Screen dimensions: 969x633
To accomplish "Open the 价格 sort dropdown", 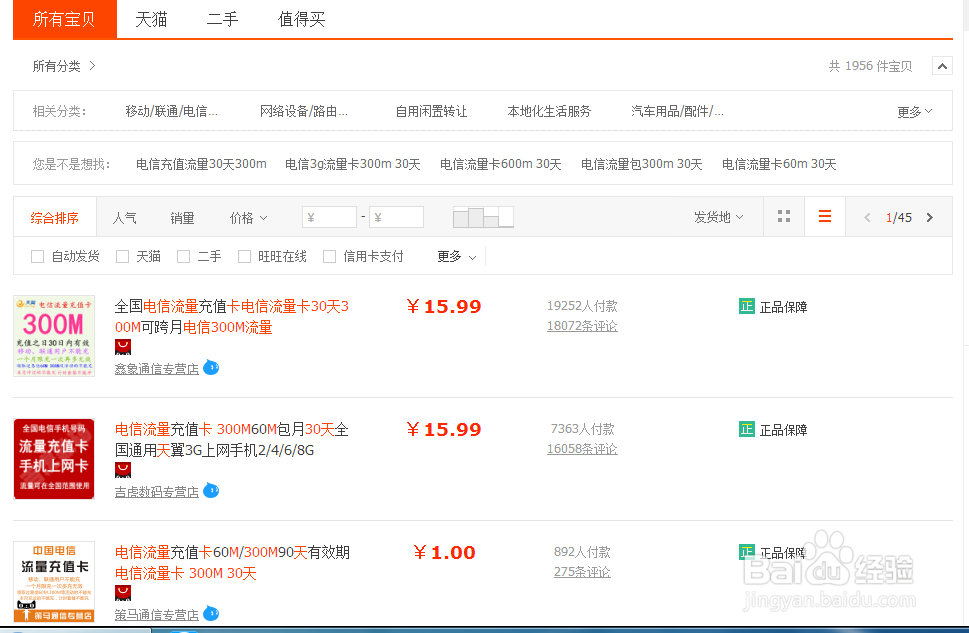I will pos(248,217).
